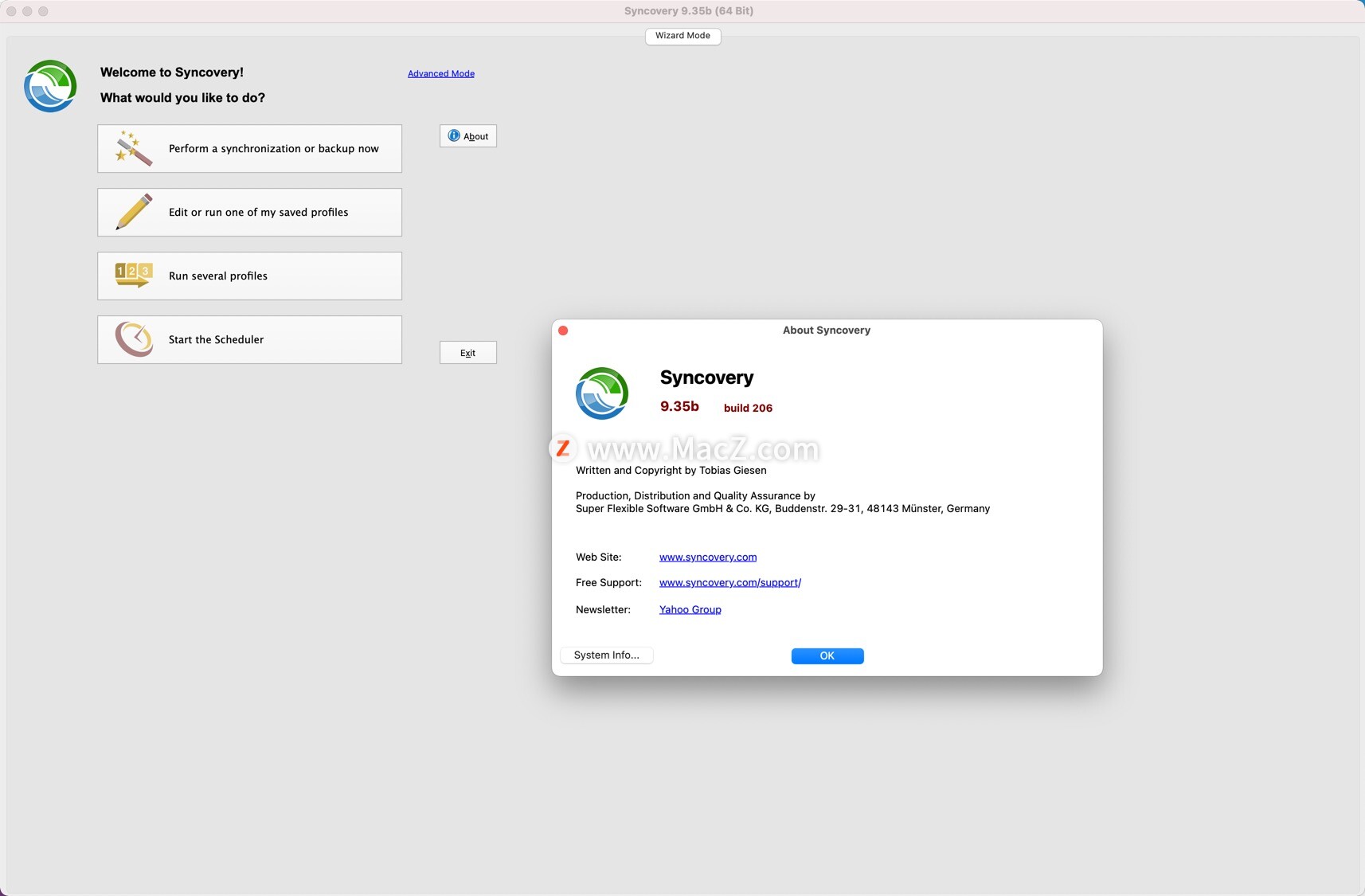Click the What would you like to do? text

click(x=182, y=98)
